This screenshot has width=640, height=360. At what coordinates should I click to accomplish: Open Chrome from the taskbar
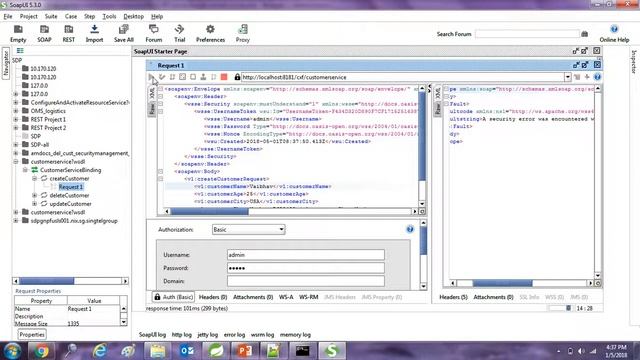pos(41,351)
